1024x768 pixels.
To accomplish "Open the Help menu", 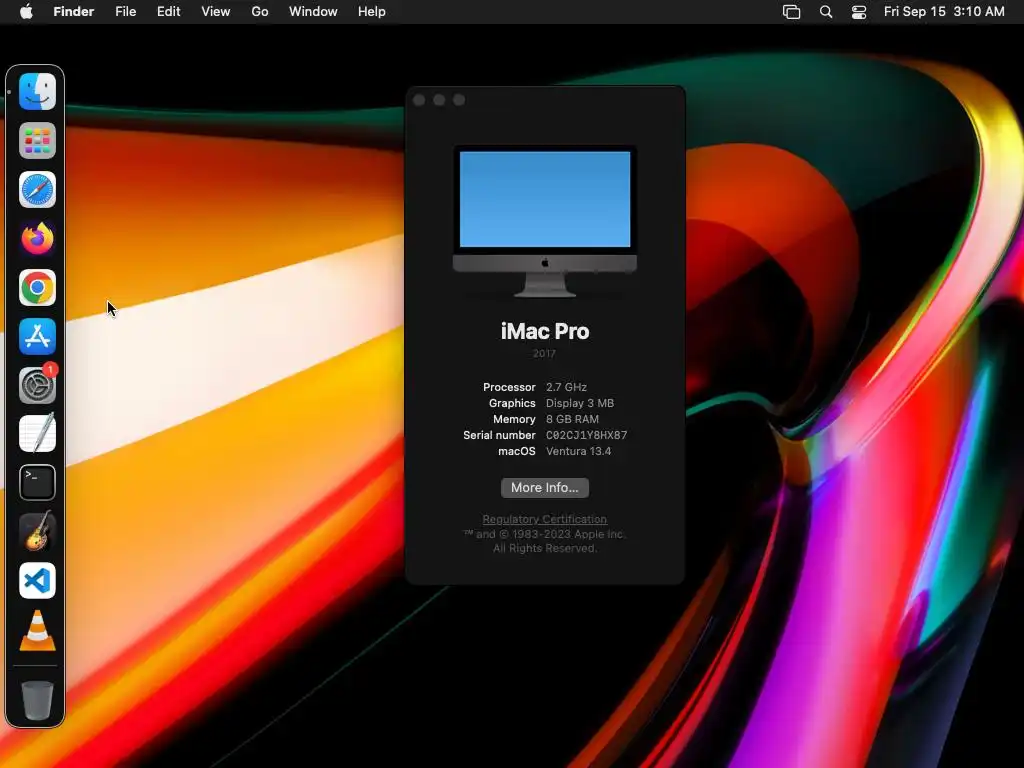I will (372, 12).
